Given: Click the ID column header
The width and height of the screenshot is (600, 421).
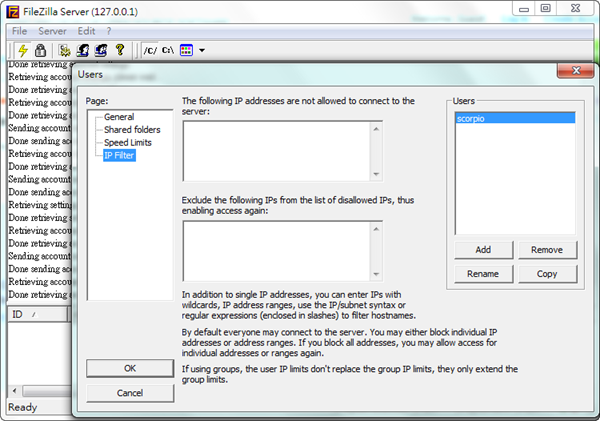Looking at the screenshot, I should (37, 314).
